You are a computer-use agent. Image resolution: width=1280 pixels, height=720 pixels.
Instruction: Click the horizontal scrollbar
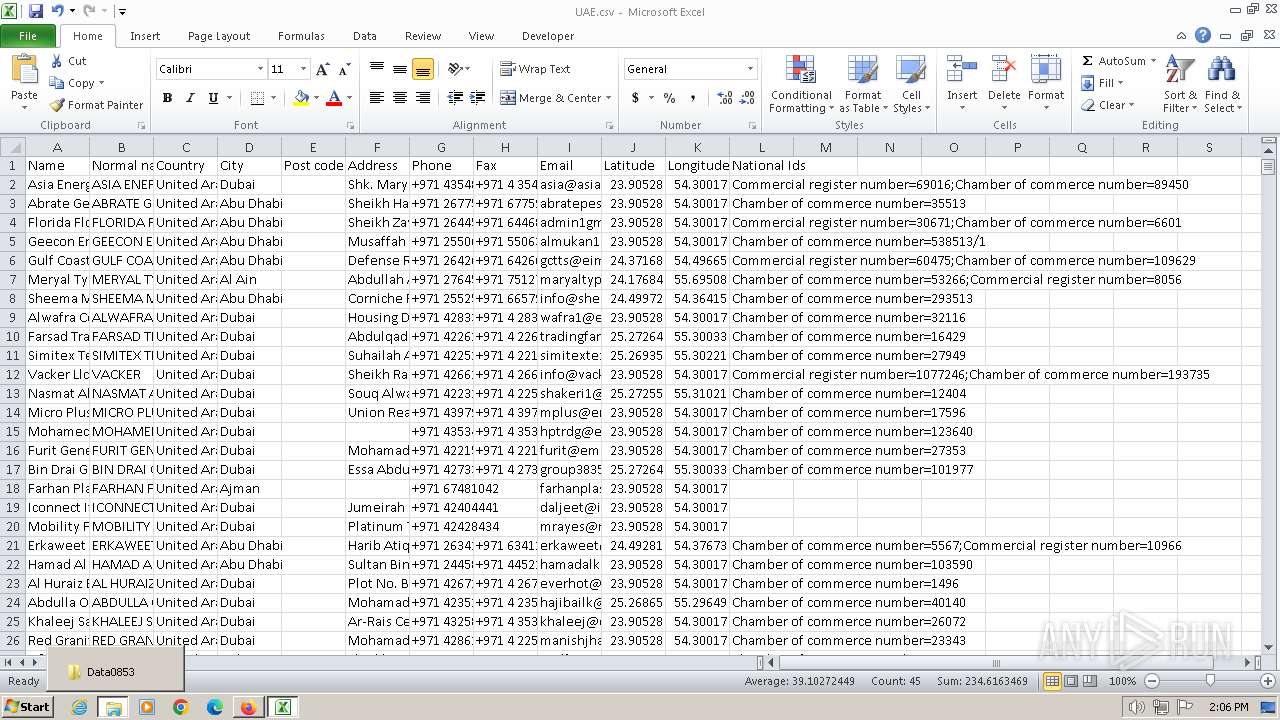coord(995,662)
